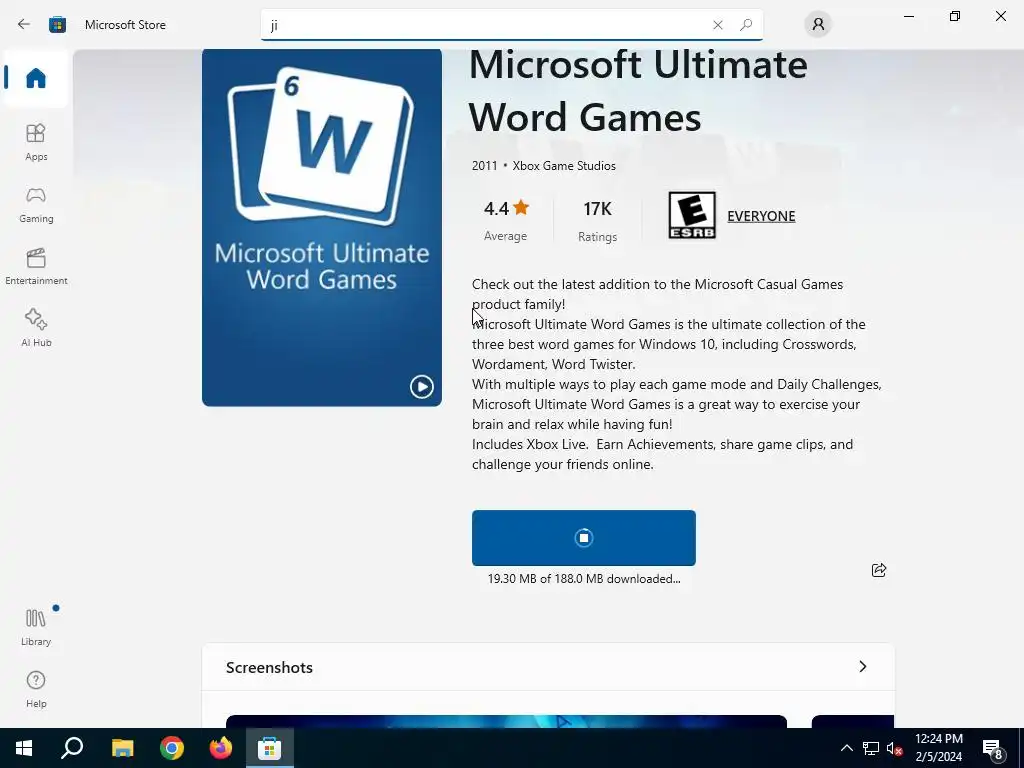This screenshot has width=1024, height=768.
Task: Clear the search box text
Action: (718, 25)
